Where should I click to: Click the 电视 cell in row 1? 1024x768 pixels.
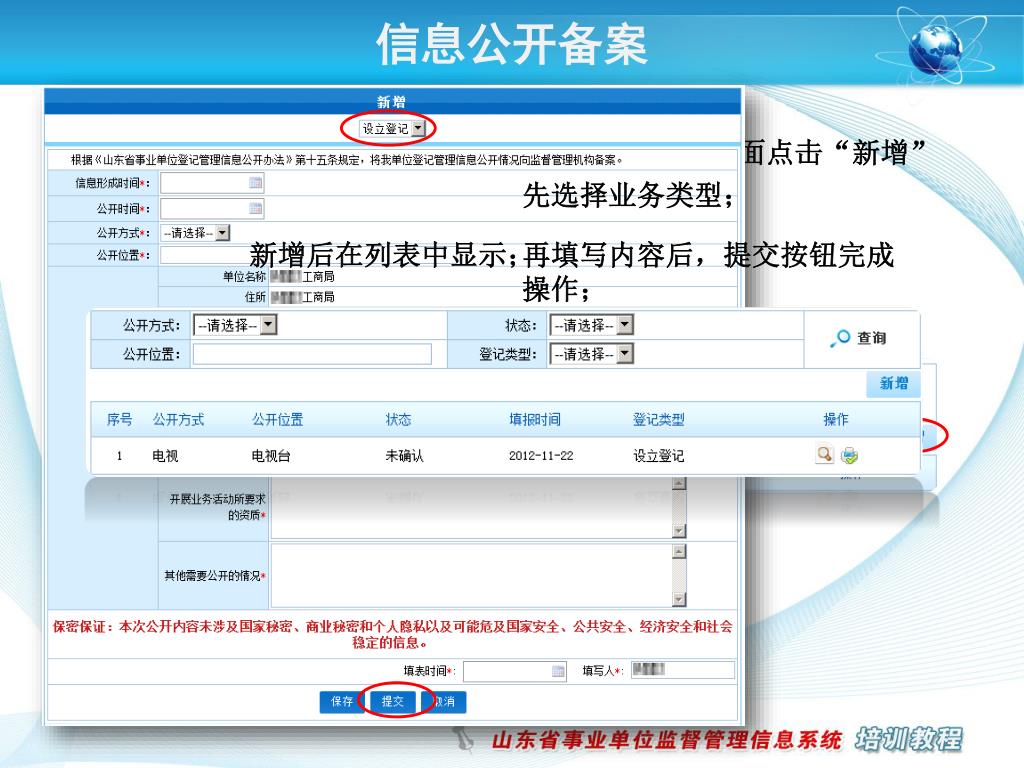pyautogui.click(x=165, y=456)
